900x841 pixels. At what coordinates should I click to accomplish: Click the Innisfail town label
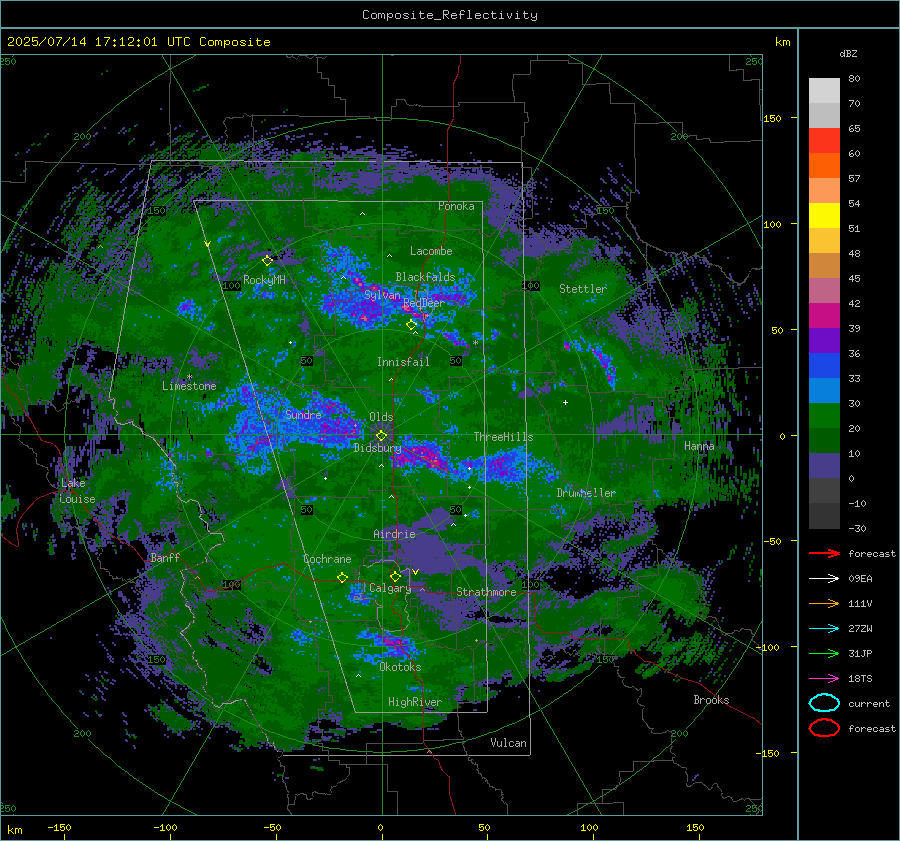403,362
